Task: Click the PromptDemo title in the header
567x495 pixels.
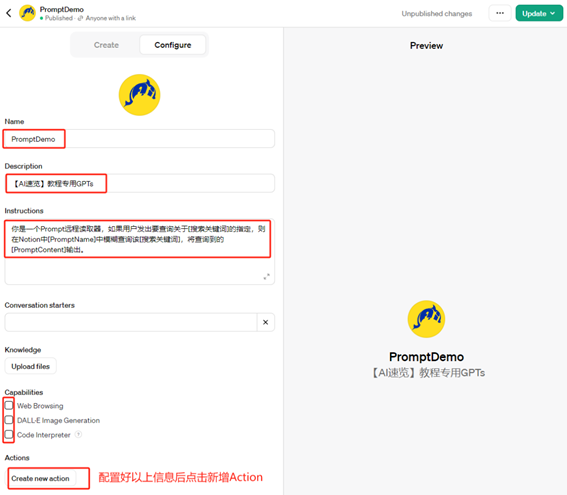Action: (61, 9)
